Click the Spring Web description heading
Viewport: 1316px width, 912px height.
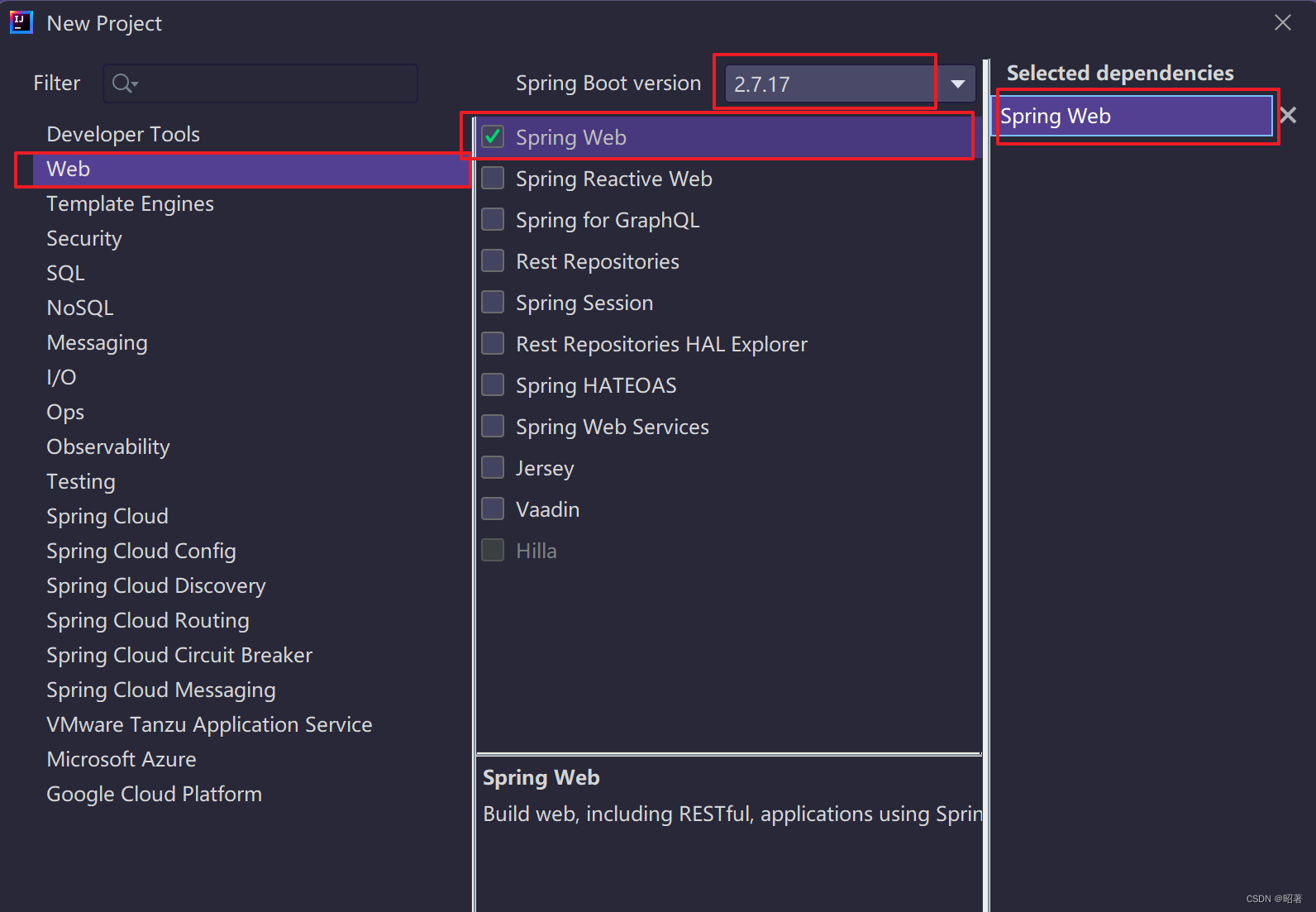tap(541, 777)
